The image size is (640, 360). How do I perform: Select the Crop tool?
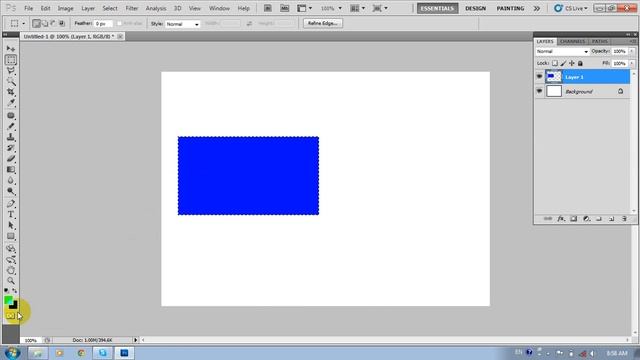[11, 92]
